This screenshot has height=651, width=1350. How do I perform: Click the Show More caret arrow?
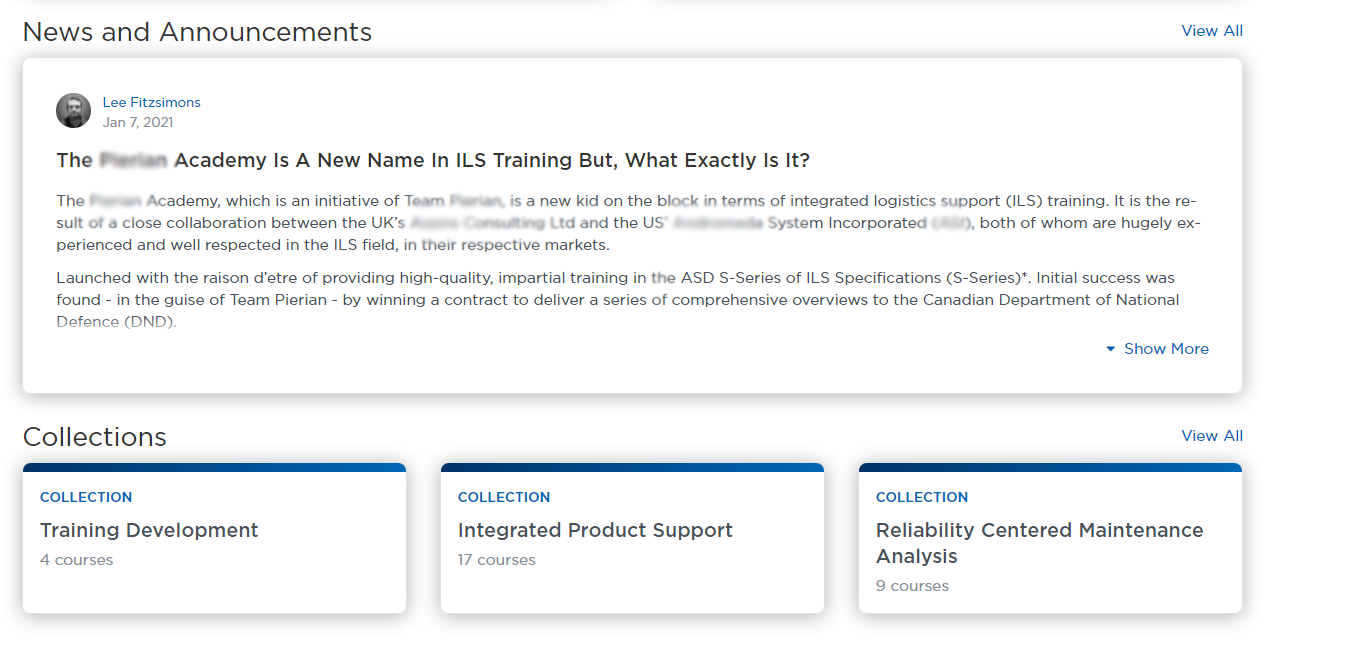1111,349
